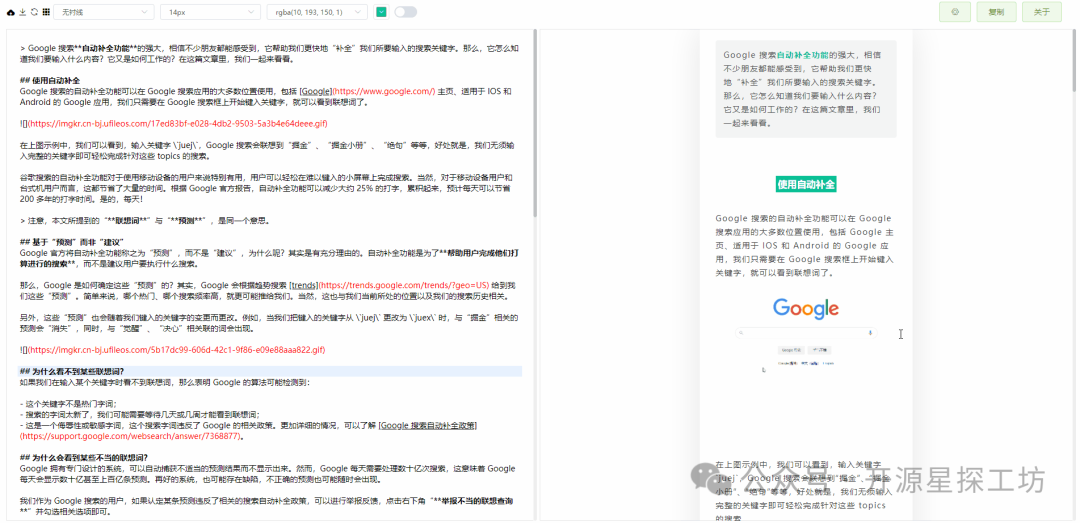Image resolution: width=1080 pixels, height=523 pixels.
Task: Click the refresh/reset circular arrows icon
Action: pos(34,12)
